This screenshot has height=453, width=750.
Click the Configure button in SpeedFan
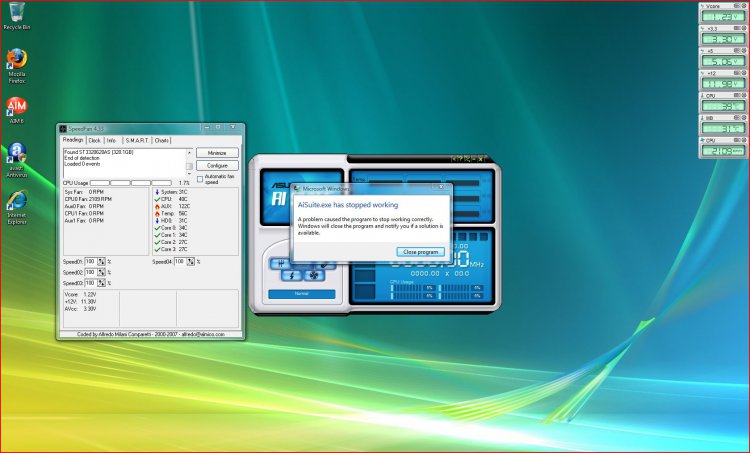pyautogui.click(x=217, y=166)
